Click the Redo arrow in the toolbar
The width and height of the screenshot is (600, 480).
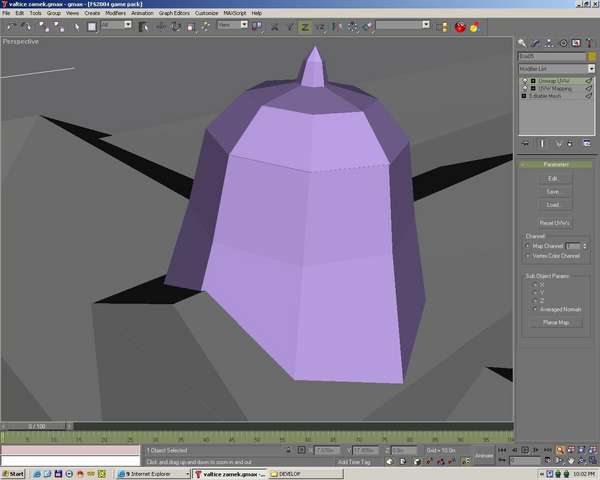pos(26,27)
